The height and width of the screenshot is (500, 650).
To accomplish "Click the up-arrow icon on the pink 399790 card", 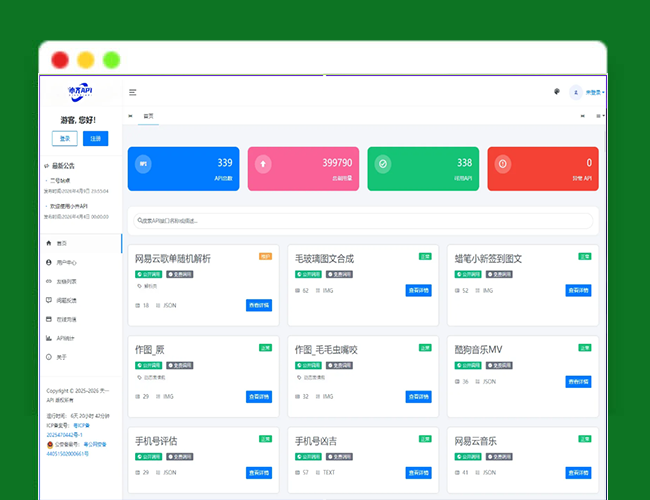I will pos(263,164).
